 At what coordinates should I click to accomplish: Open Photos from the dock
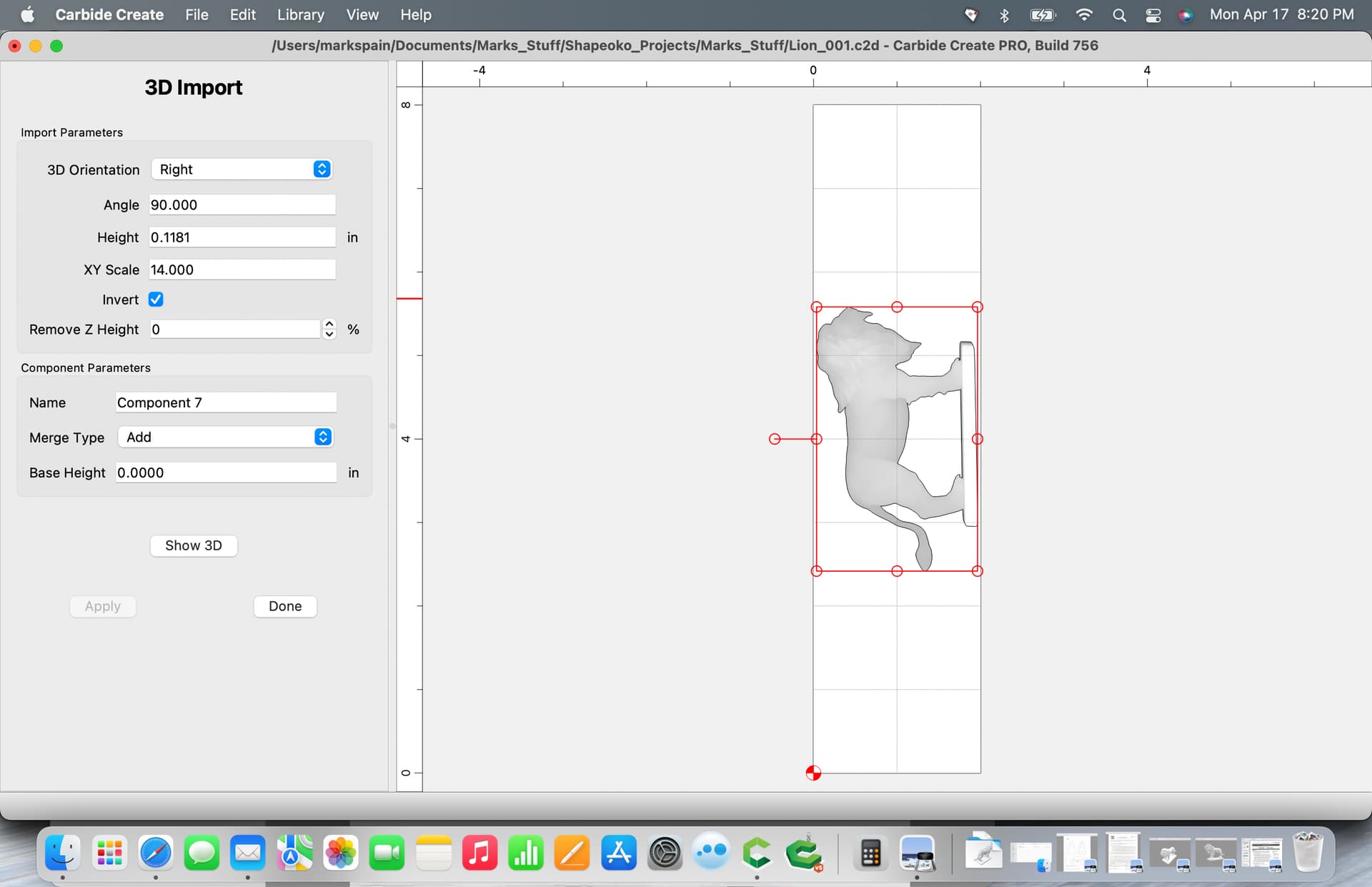[341, 853]
